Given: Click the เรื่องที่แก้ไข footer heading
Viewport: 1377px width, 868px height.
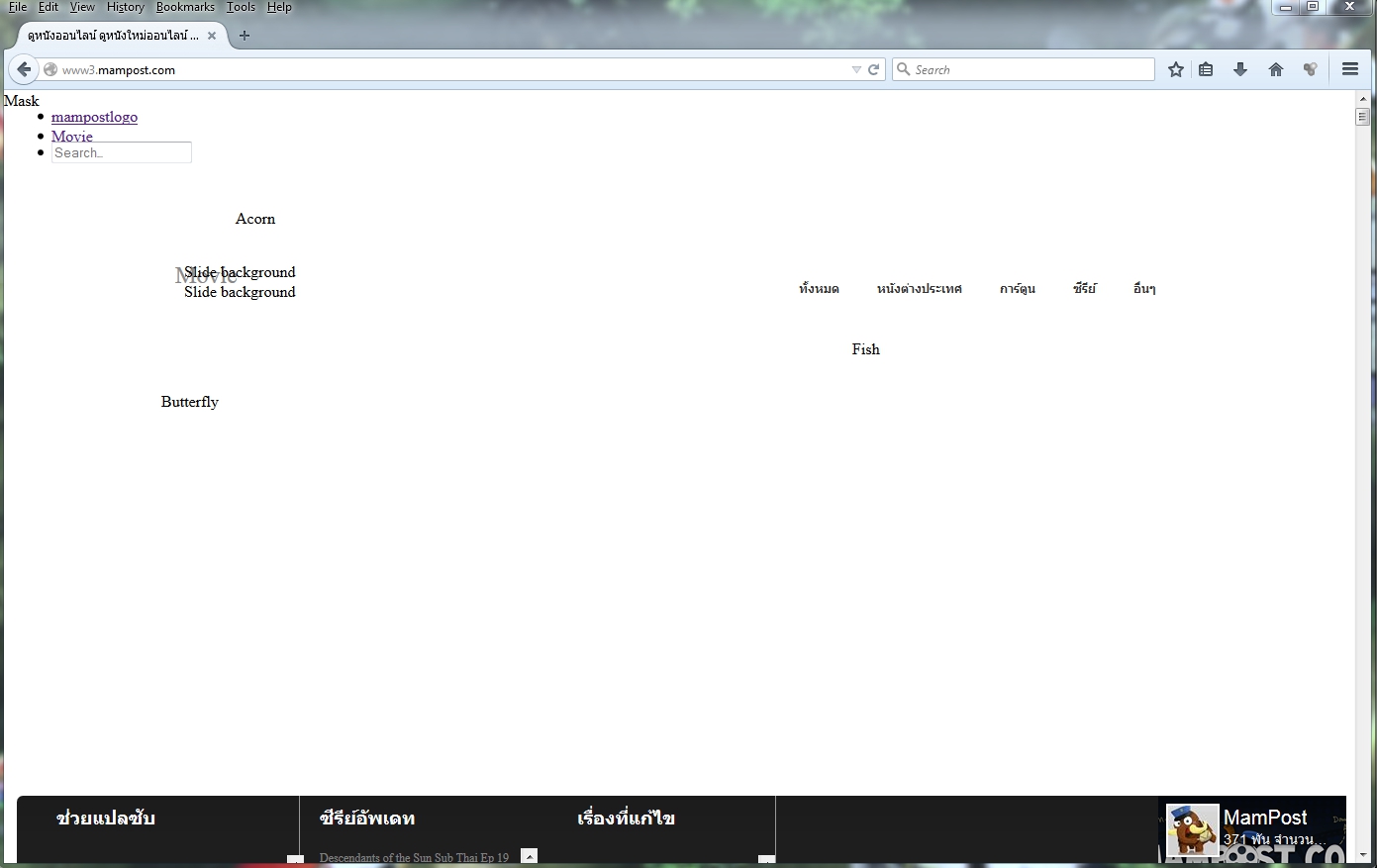Looking at the screenshot, I should click(626, 819).
